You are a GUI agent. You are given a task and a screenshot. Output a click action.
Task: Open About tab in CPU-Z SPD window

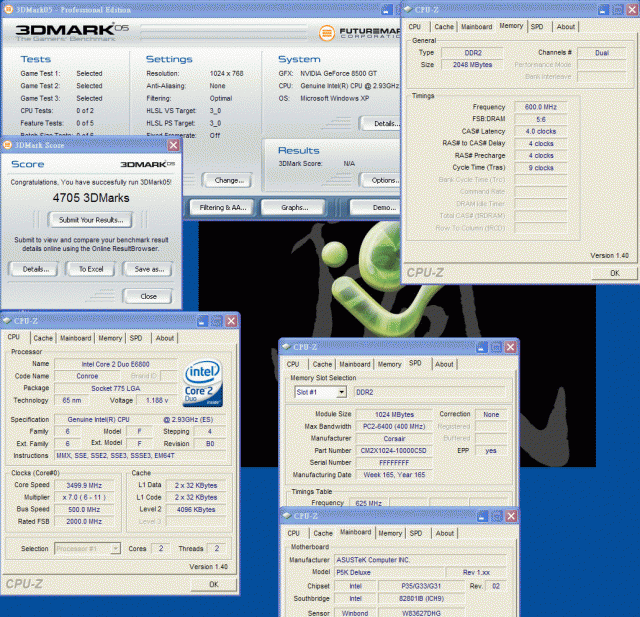pos(444,364)
